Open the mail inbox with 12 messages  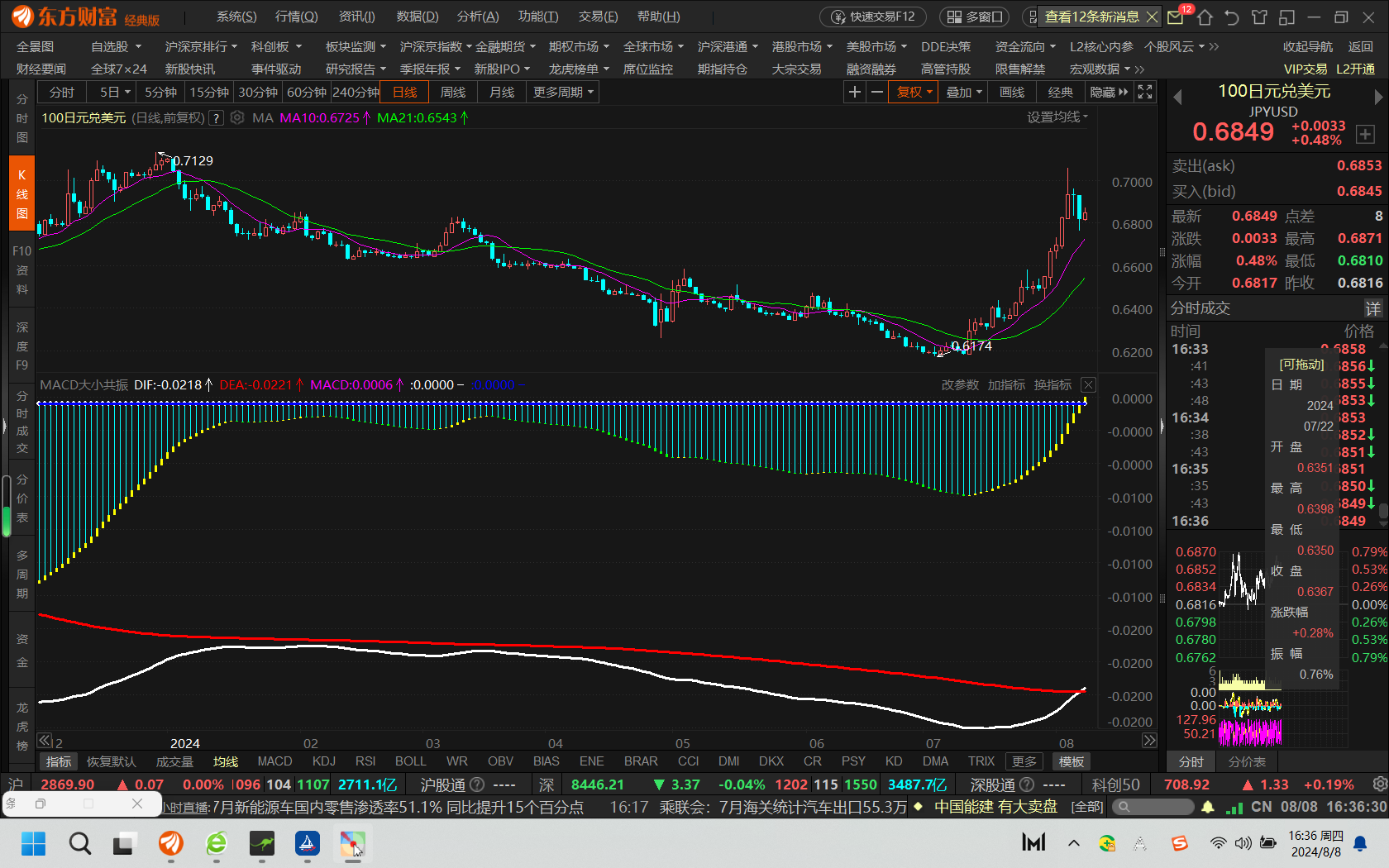[x=1176, y=17]
